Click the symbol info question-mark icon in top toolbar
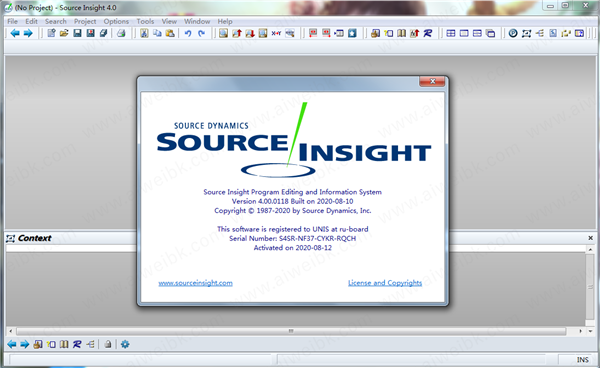This screenshot has height=368, width=600. point(388,33)
